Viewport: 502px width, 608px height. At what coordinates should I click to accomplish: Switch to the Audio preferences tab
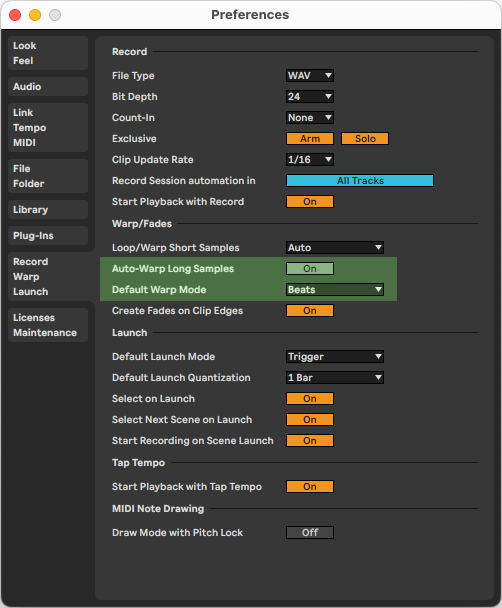pos(48,86)
